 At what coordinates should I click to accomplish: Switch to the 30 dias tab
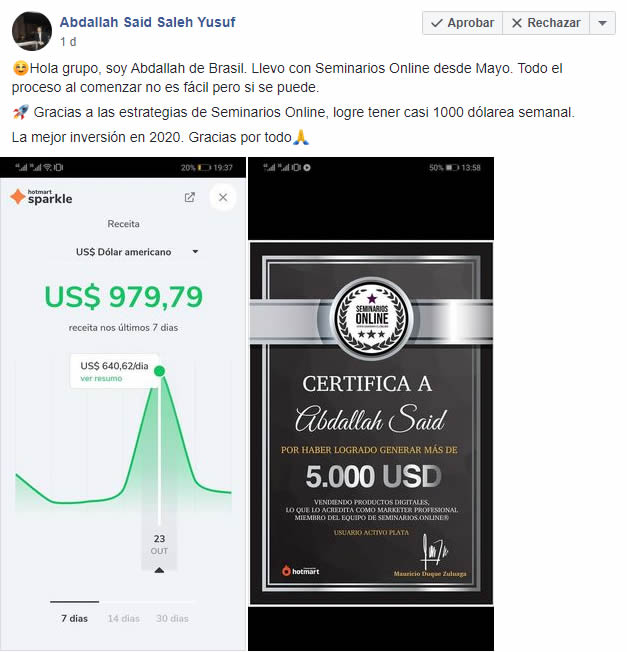172,618
